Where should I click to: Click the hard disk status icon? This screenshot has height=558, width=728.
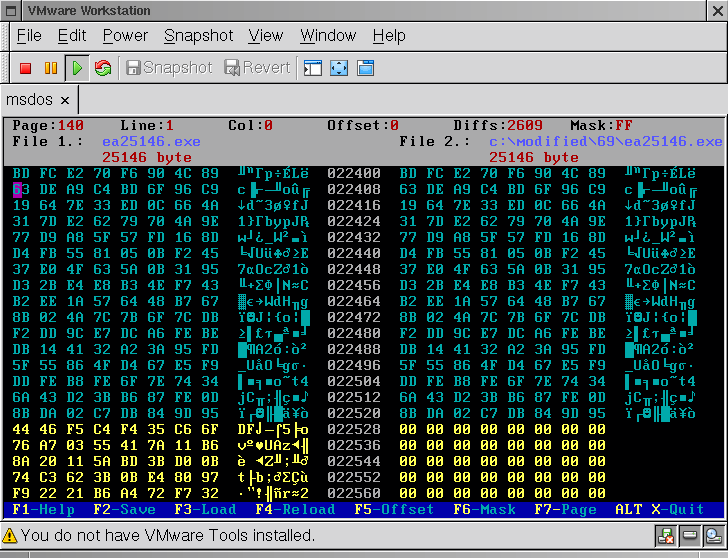pyautogui.click(x=690, y=536)
